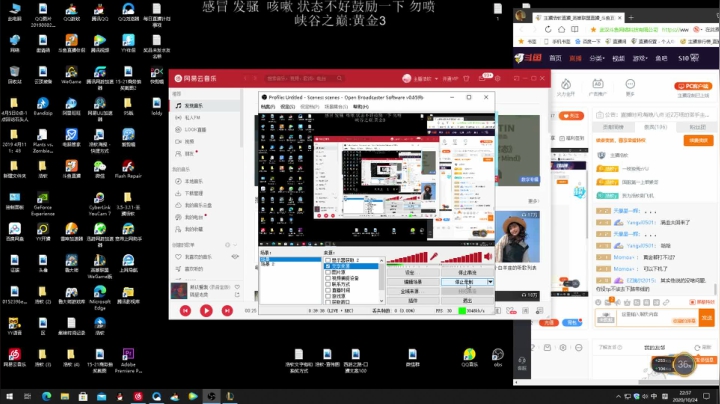This screenshot has height=404, width=720.
Task: Open 百度一下 bookmark in browser
Action: click(x=588, y=41)
